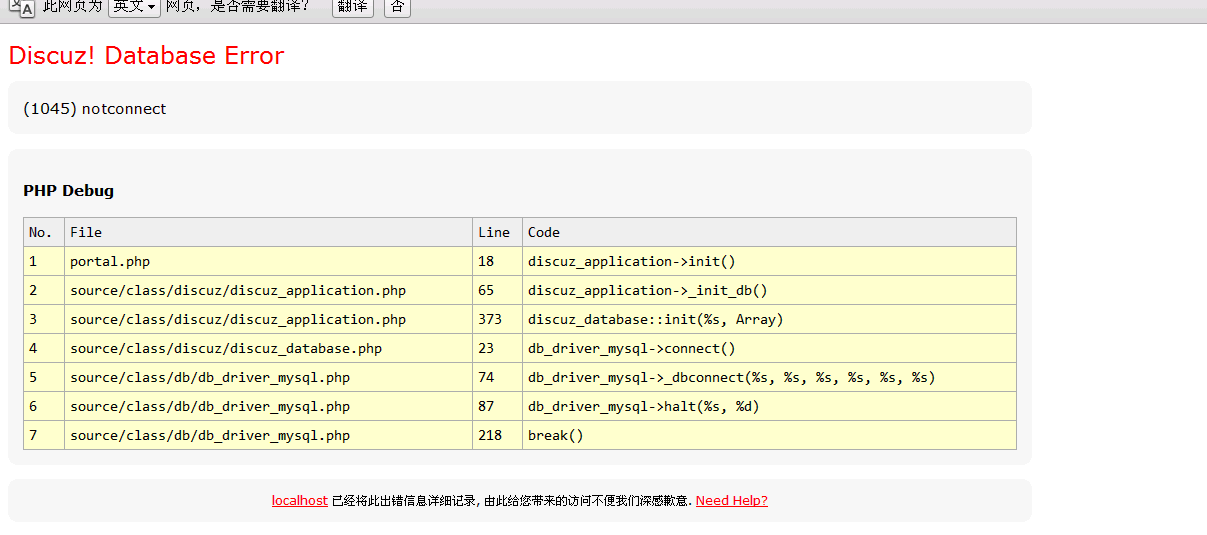Click the Discuz! Database Error heading
Screen dimensions: 1207x535
[x=146, y=56]
